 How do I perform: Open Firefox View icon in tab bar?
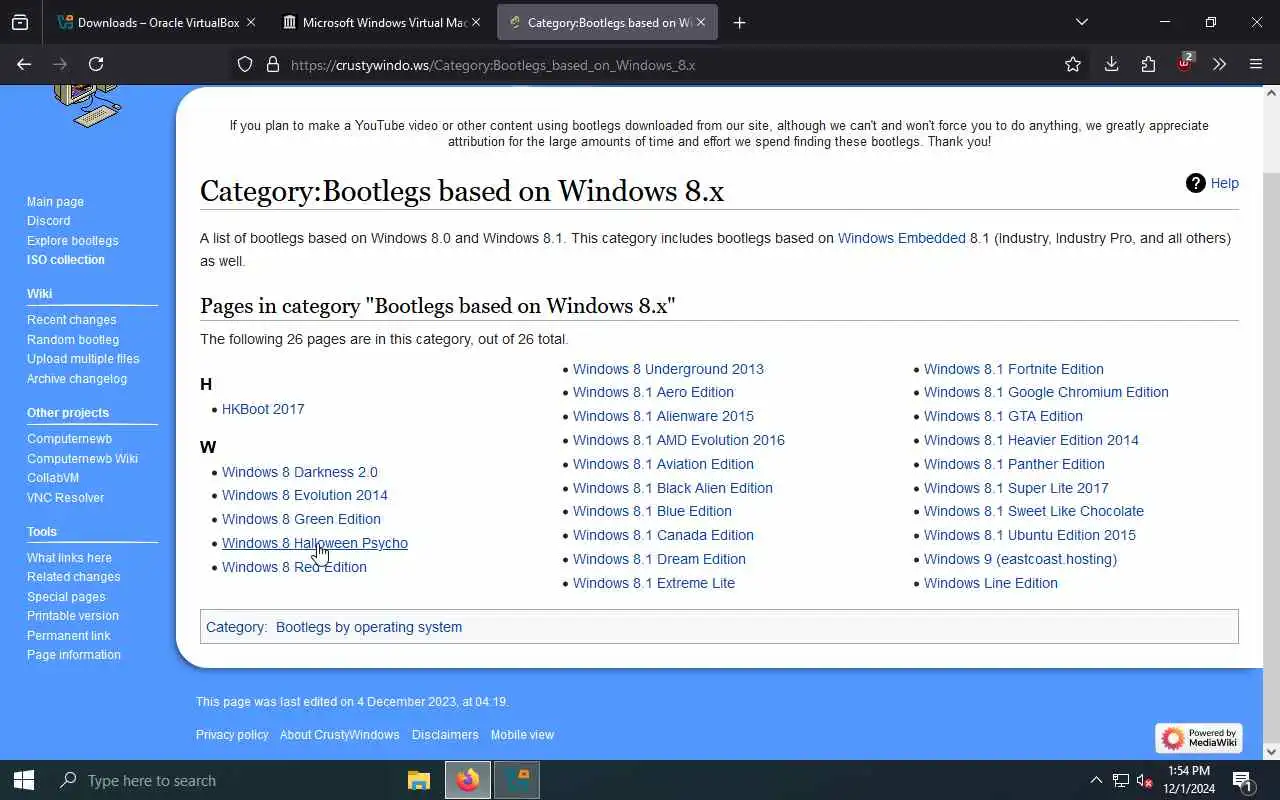[20, 22]
